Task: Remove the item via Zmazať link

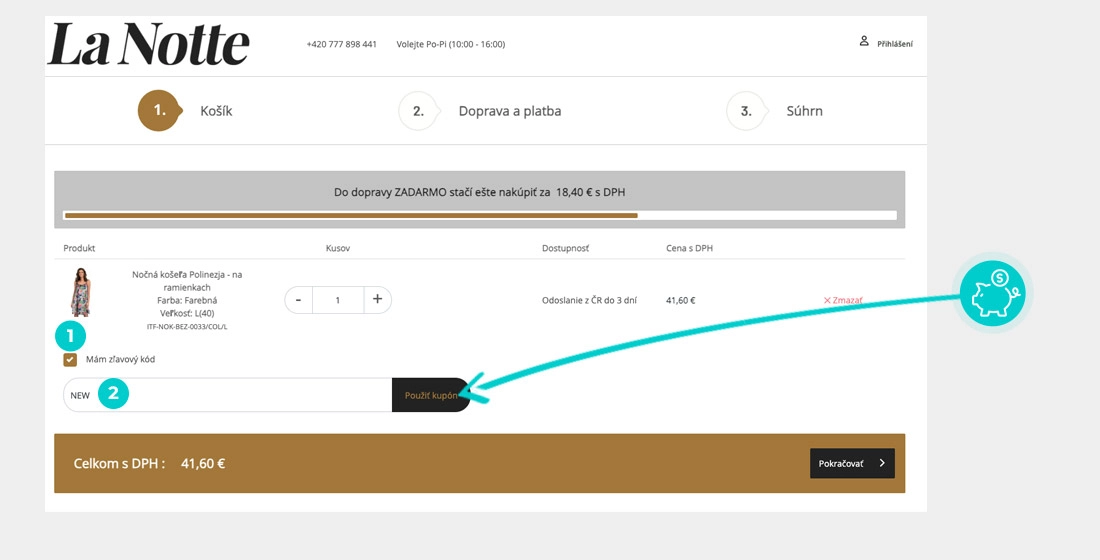Action: 843,300
